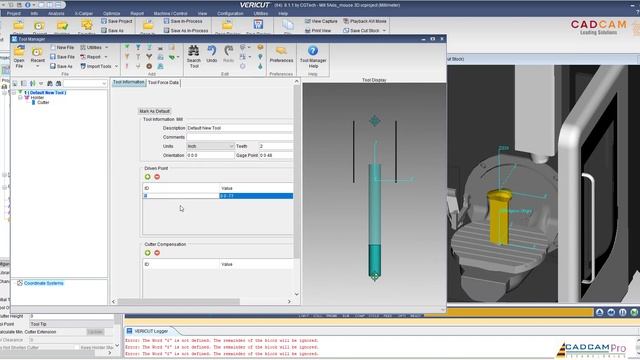Edit the Description field
The width and height of the screenshot is (640, 360).
[240, 128]
